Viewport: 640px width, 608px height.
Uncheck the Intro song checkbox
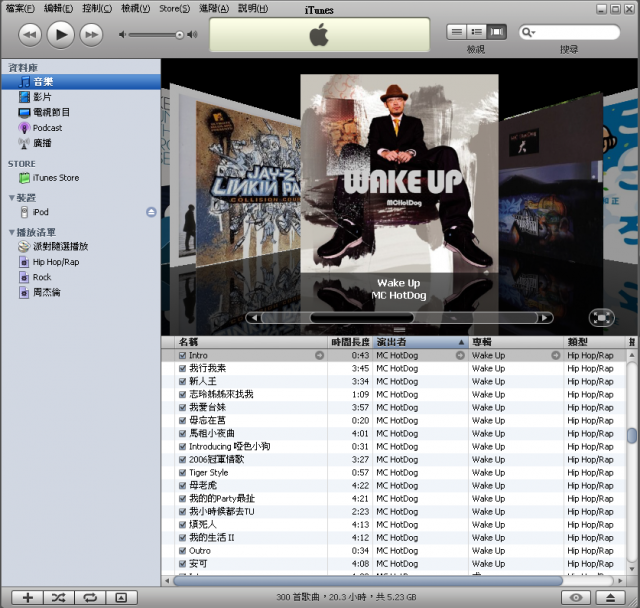point(182,355)
